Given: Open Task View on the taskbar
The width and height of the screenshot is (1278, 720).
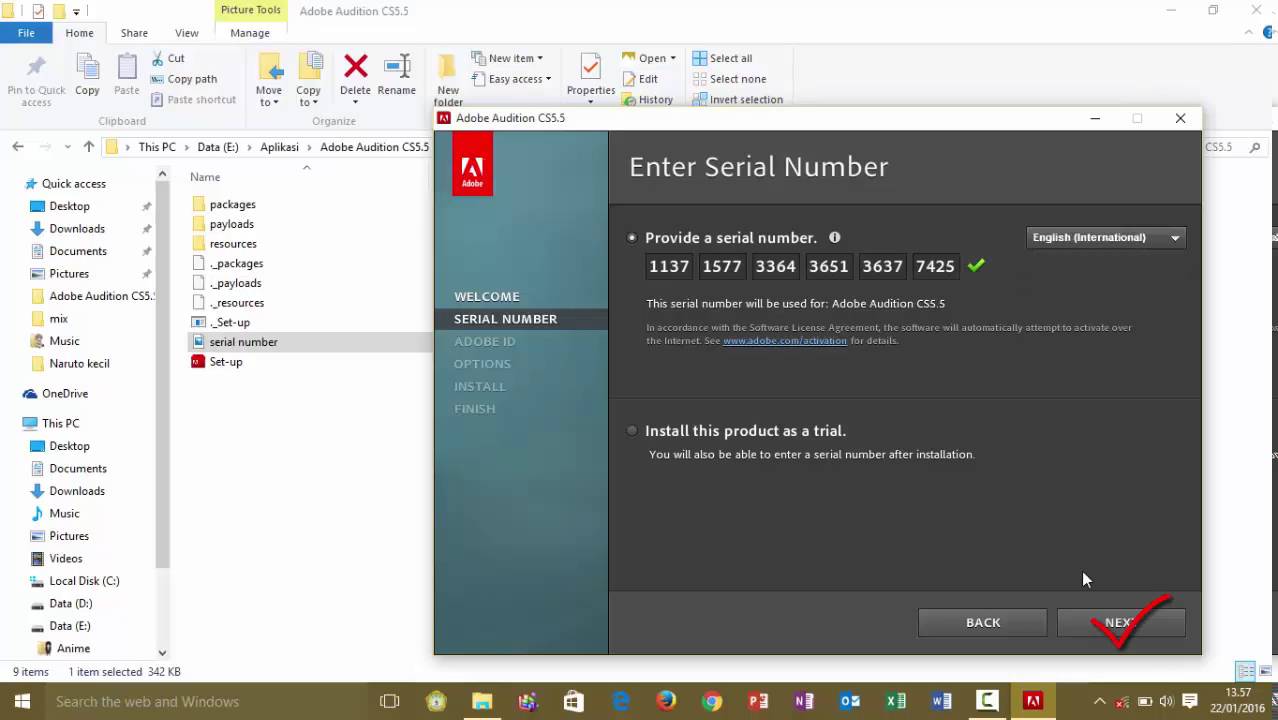Looking at the screenshot, I should tap(390, 701).
